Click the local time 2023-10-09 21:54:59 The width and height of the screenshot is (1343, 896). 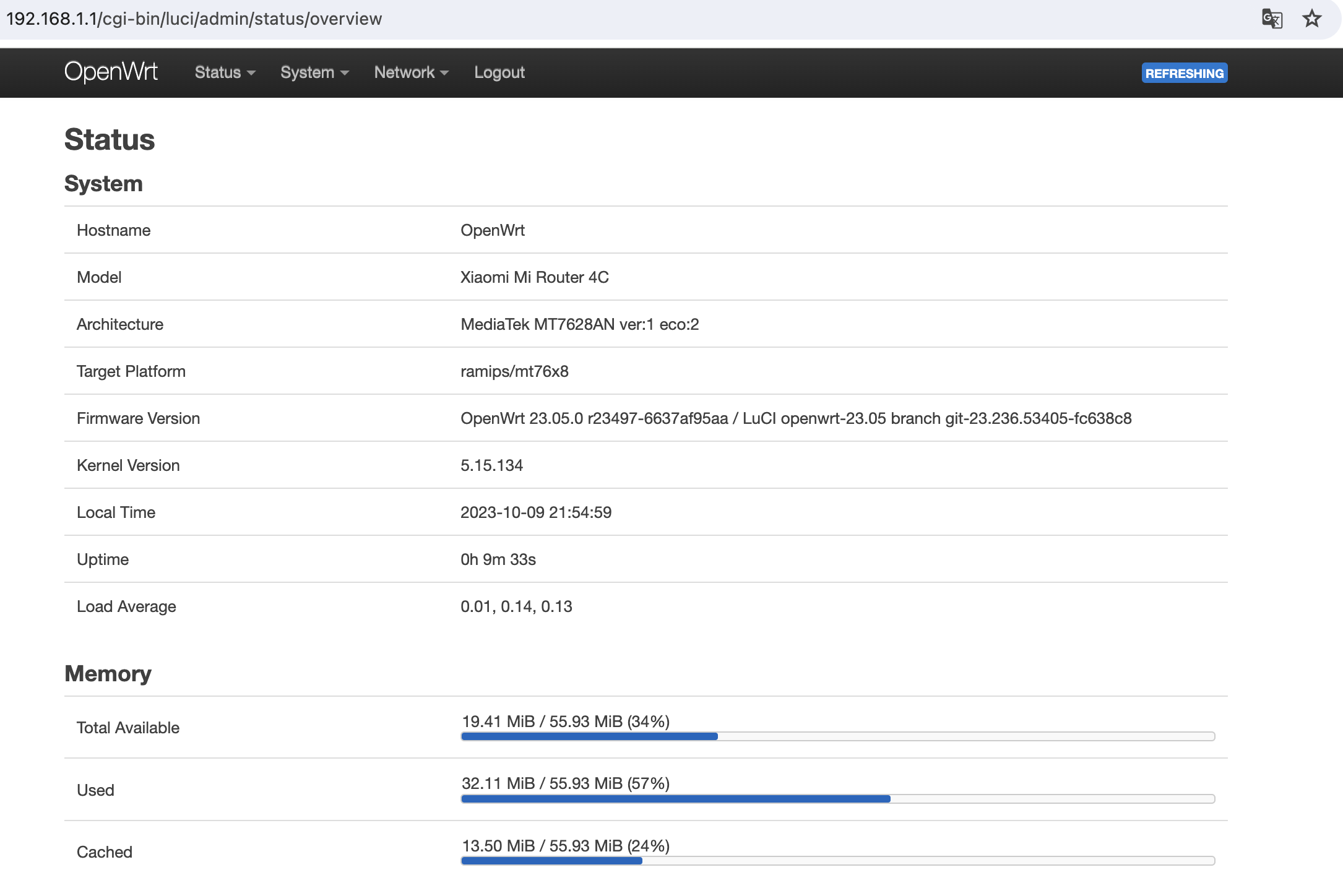[536, 512]
